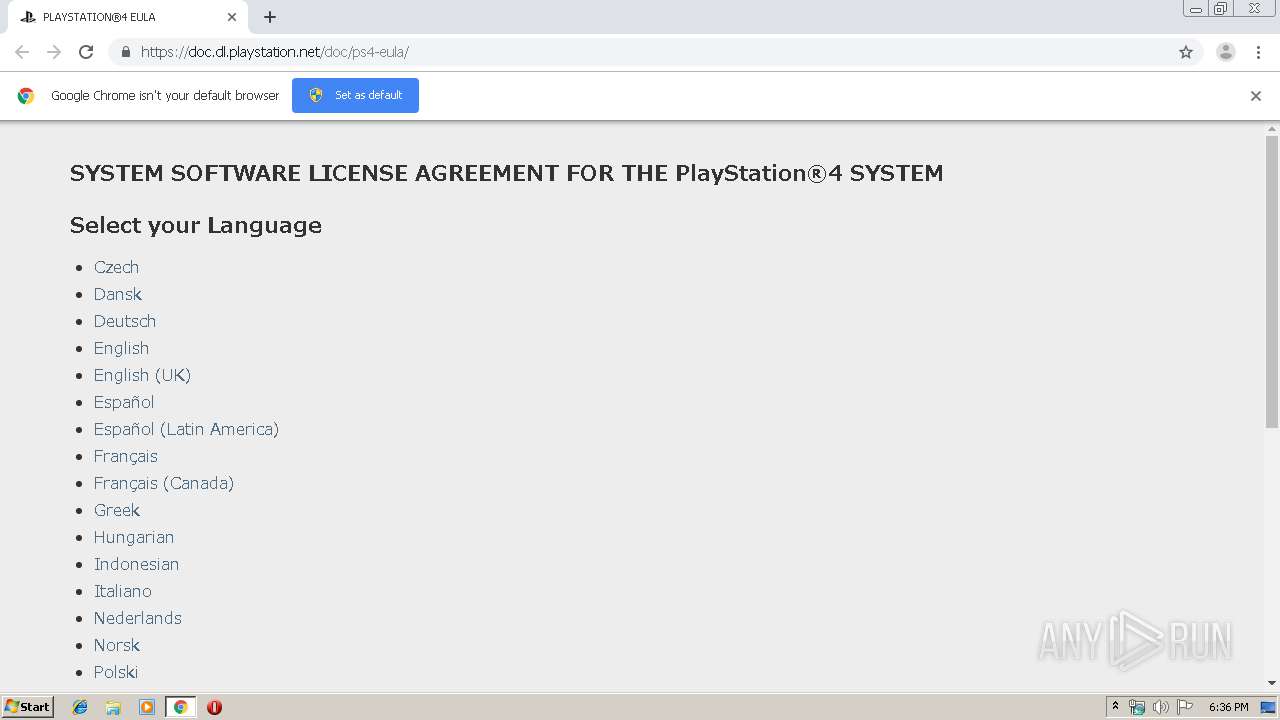Viewport: 1280px width, 720px height.
Task: Select the Indonesian language link
Action: pos(136,564)
